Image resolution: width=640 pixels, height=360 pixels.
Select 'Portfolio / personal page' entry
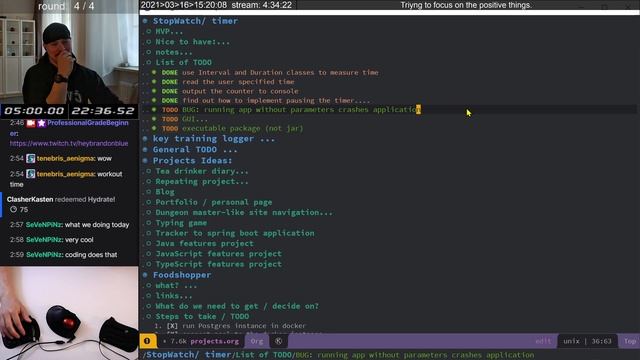click(x=213, y=202)
